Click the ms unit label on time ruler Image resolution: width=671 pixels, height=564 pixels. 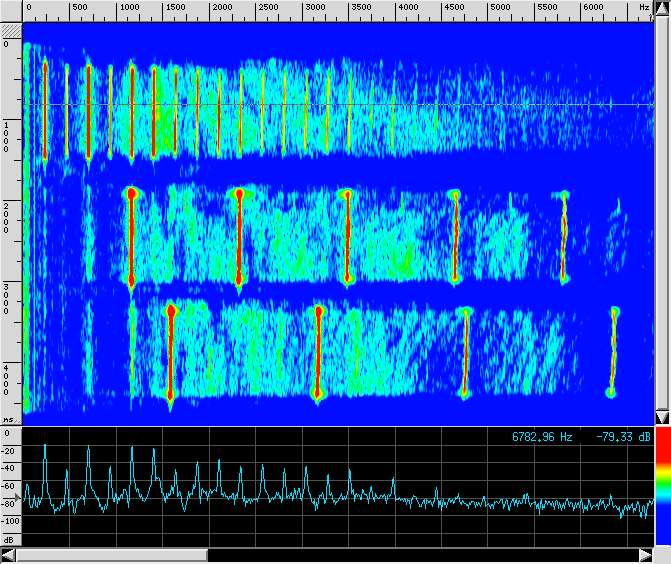click(9, 420)
